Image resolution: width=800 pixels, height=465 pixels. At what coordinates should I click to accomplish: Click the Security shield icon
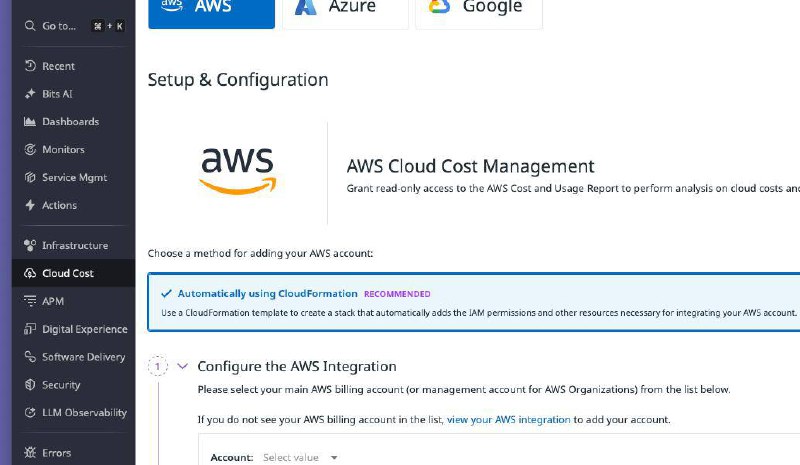pos(30,385)
